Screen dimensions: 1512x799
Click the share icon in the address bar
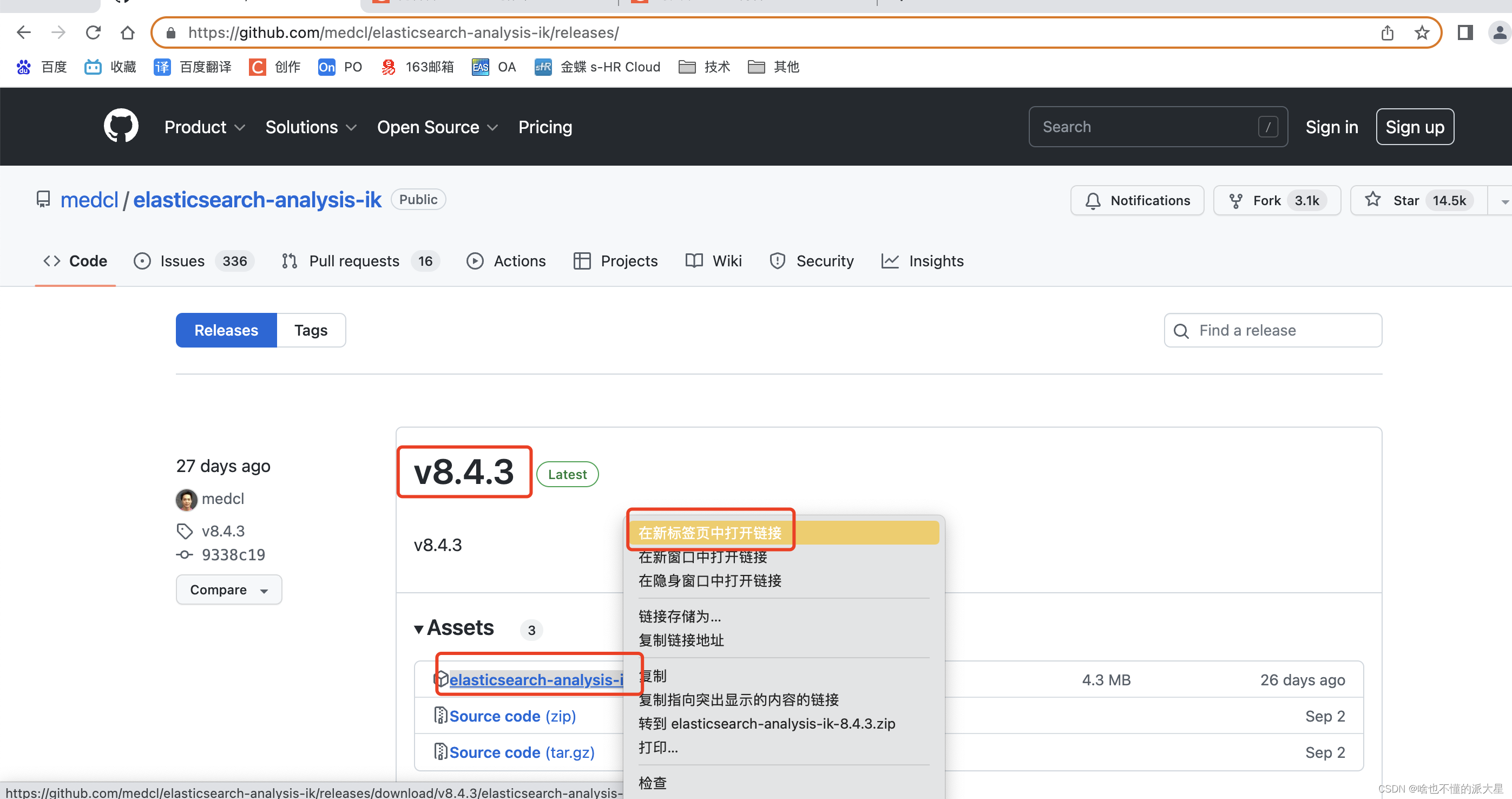pyautogui.click(x=1388, y=33)
